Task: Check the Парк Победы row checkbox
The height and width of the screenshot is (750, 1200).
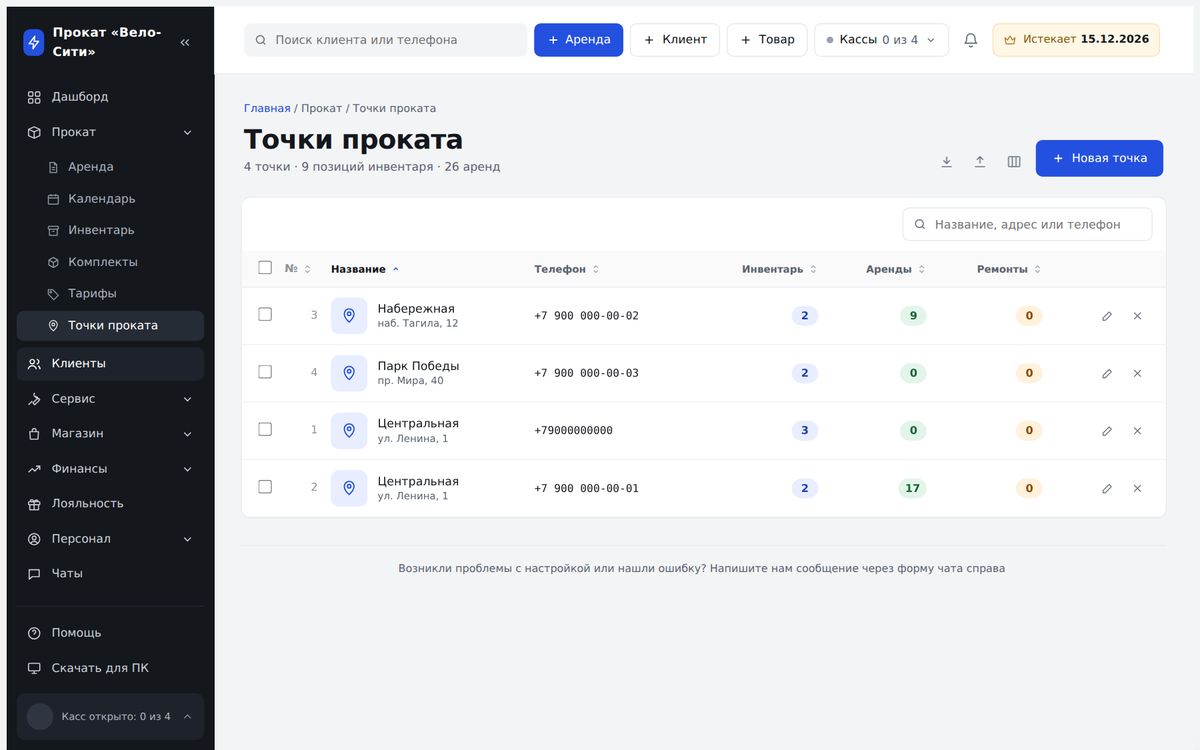Action: click(265, 372)
